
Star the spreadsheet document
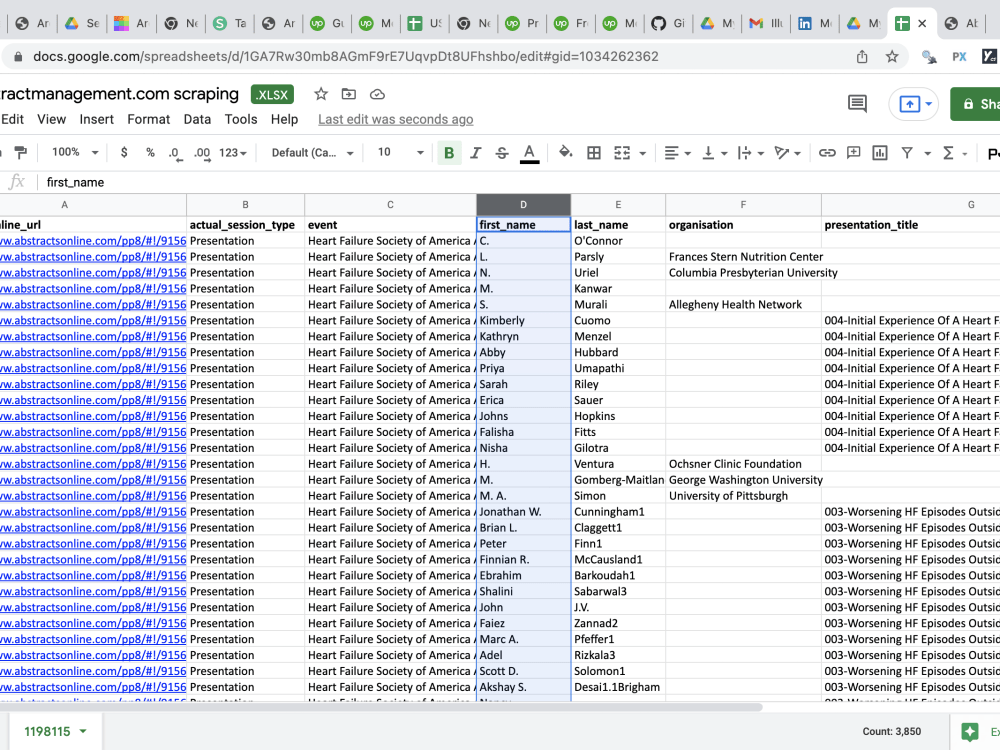(x=321, y=94)
